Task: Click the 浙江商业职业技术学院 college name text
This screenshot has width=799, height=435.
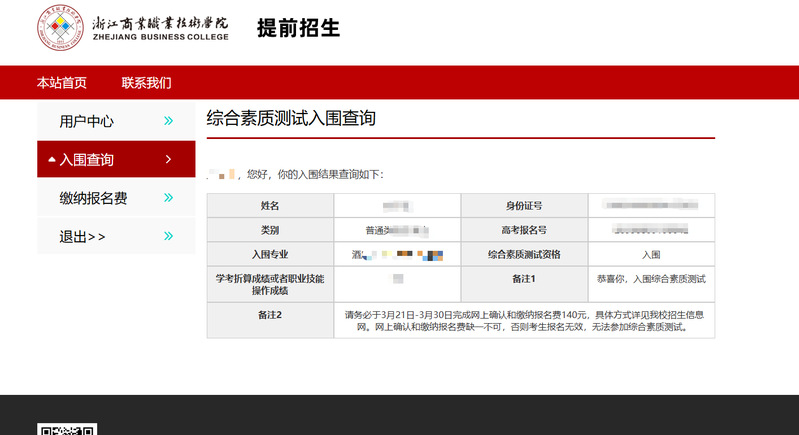Action: [x=160, y=23]
